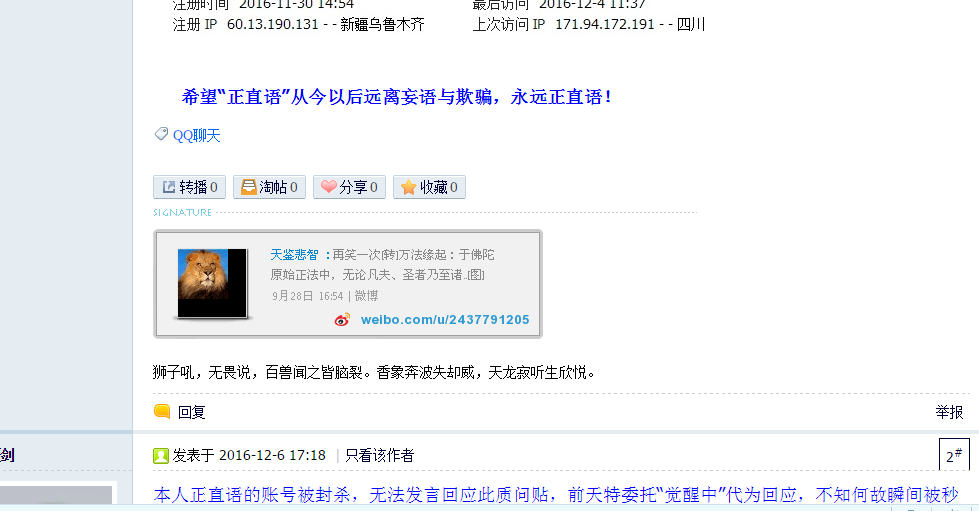
Task: Click 回复 to reply to post
Action: click(192, 412)
